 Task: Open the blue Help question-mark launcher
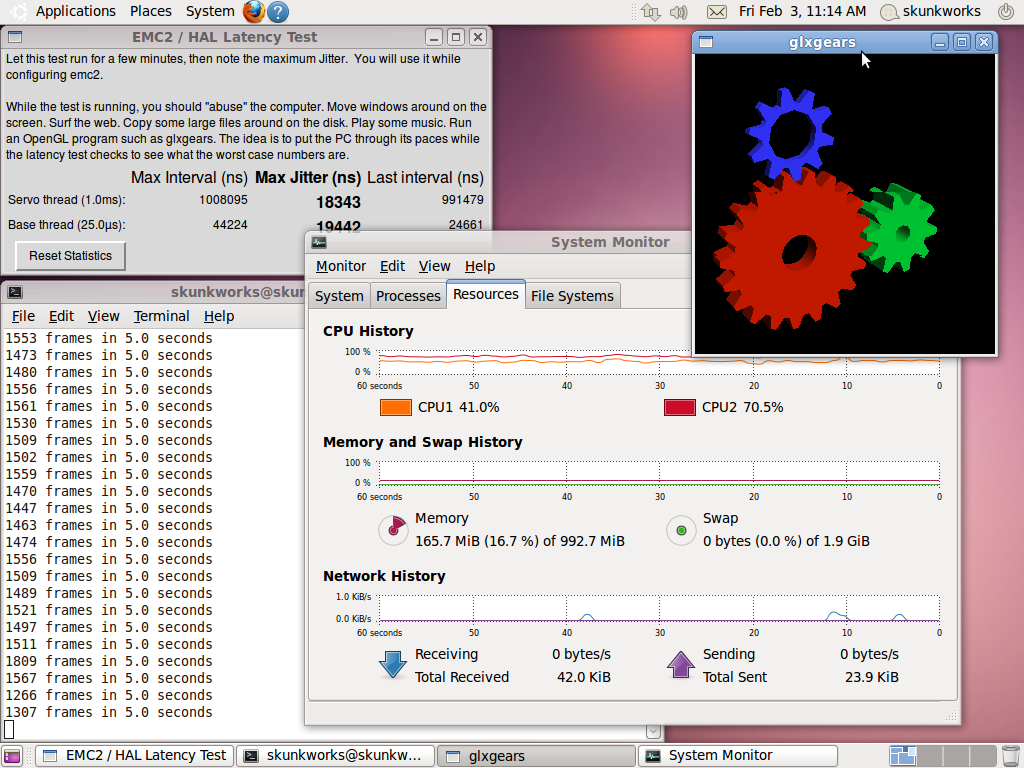coord(278,12)
